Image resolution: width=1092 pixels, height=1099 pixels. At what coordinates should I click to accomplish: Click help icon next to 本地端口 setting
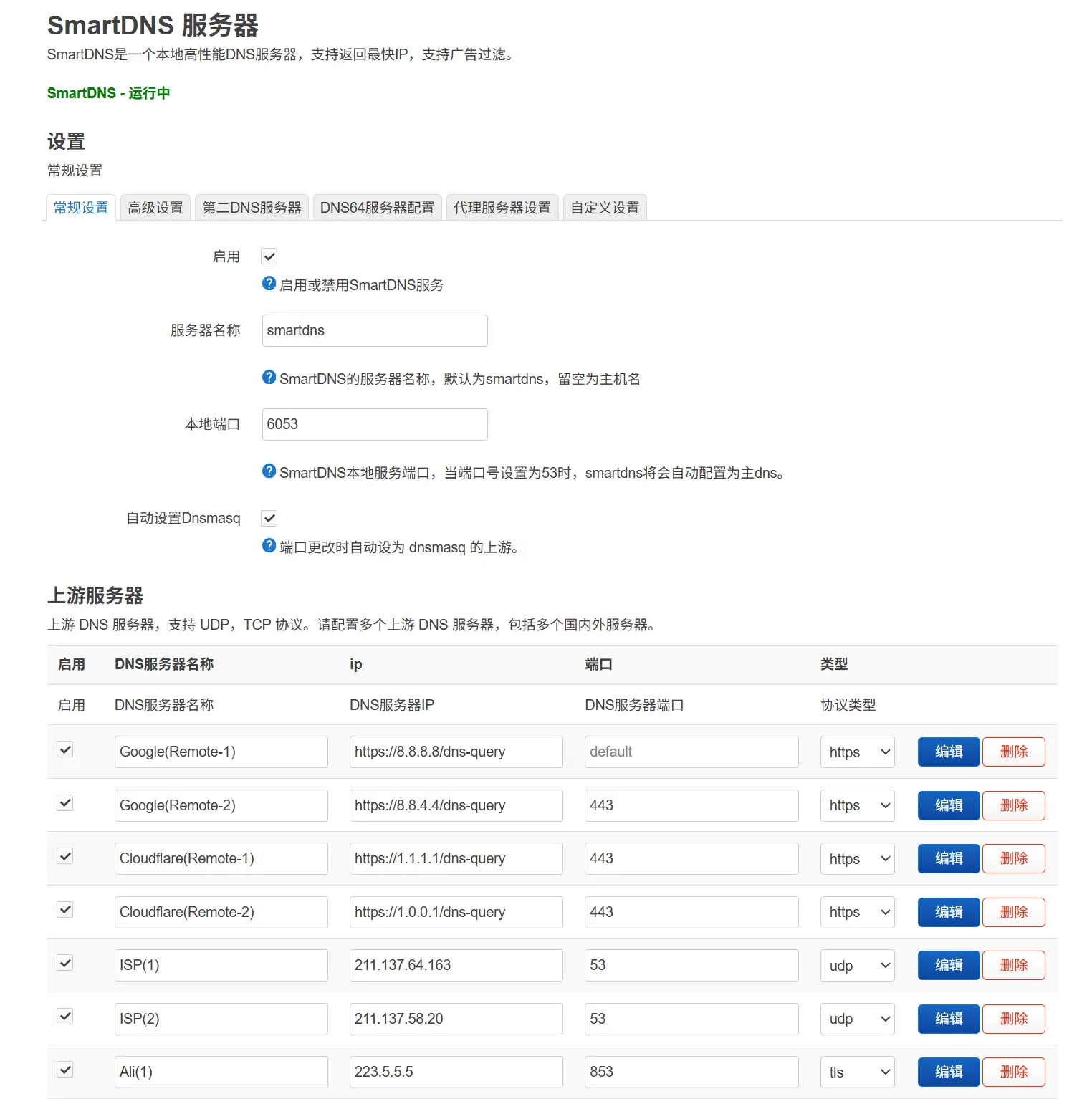(268, 472)
